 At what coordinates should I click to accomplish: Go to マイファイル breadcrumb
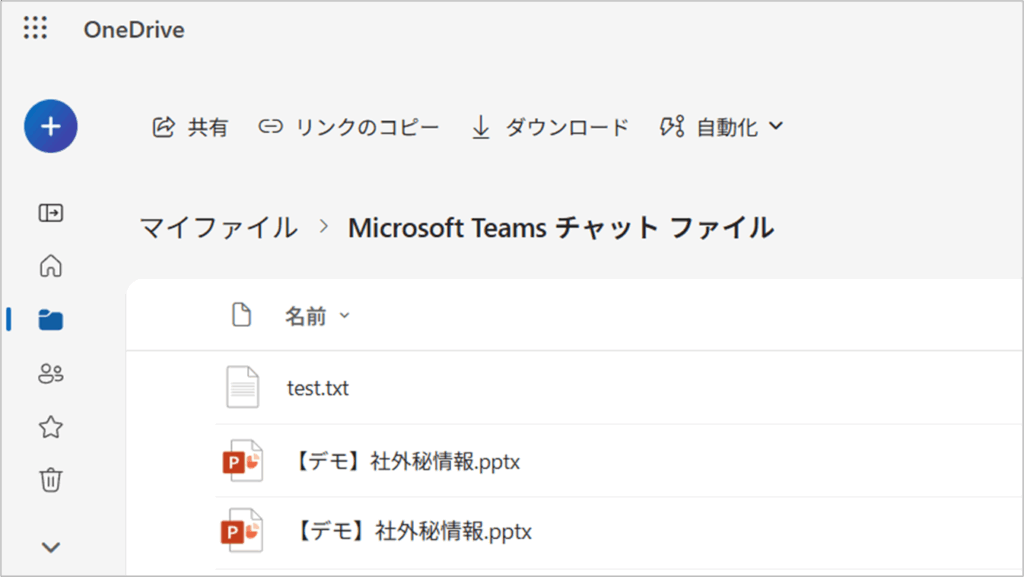point(219,228)
